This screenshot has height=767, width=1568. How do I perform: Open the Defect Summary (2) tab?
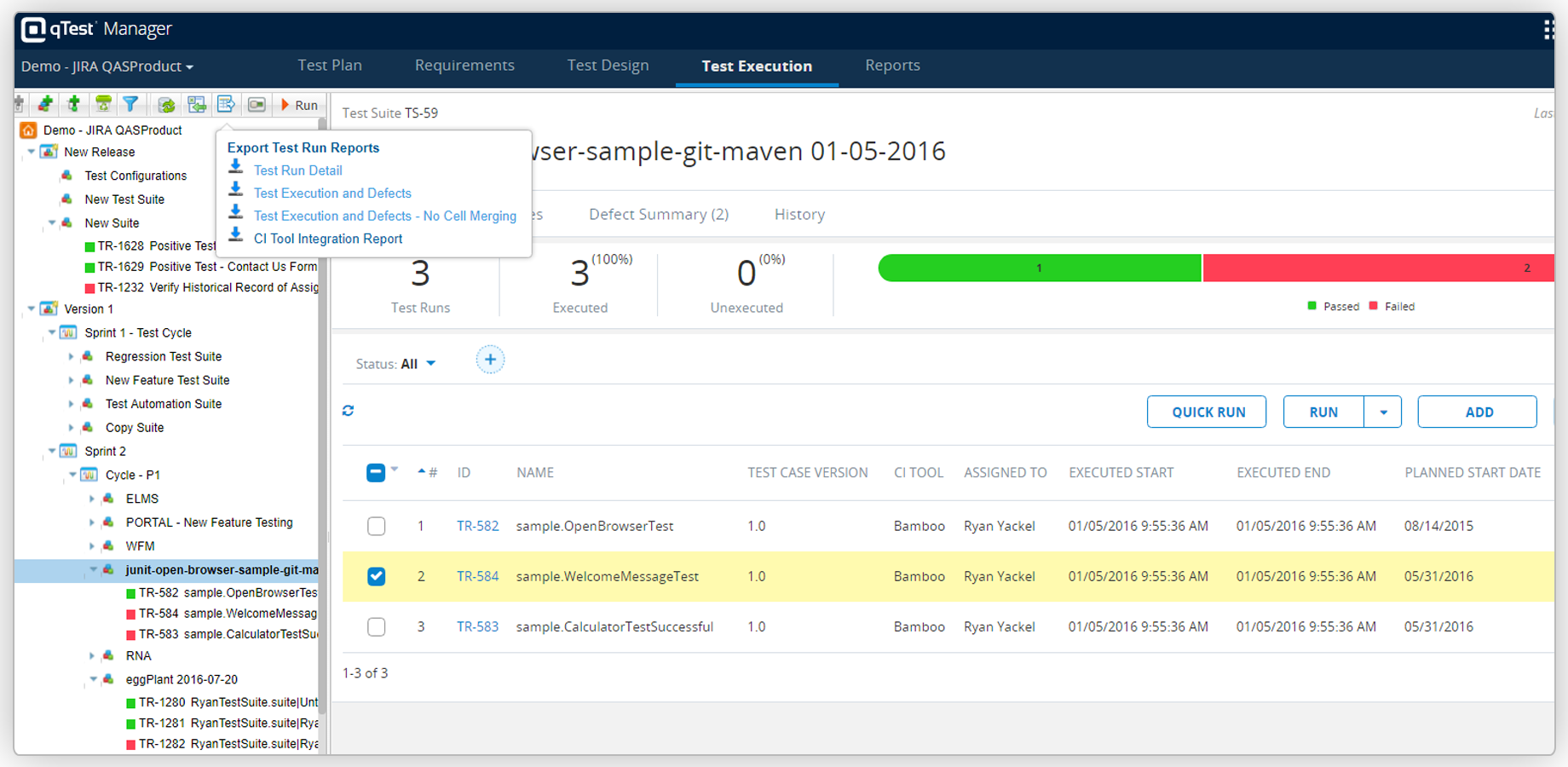[x=659, y=215]
